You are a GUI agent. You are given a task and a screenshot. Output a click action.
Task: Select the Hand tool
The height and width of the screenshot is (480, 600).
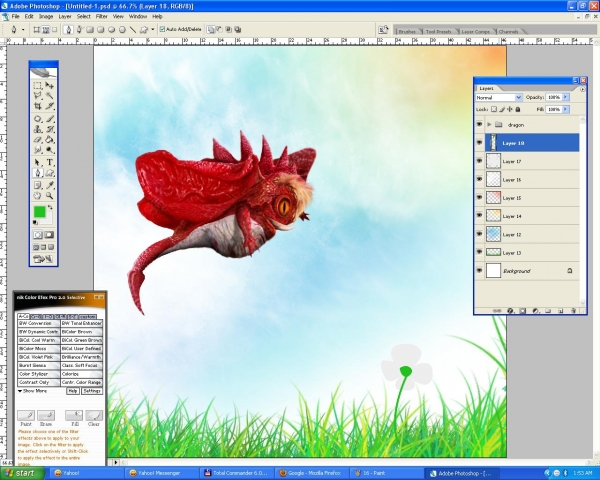tap(38, 196)
